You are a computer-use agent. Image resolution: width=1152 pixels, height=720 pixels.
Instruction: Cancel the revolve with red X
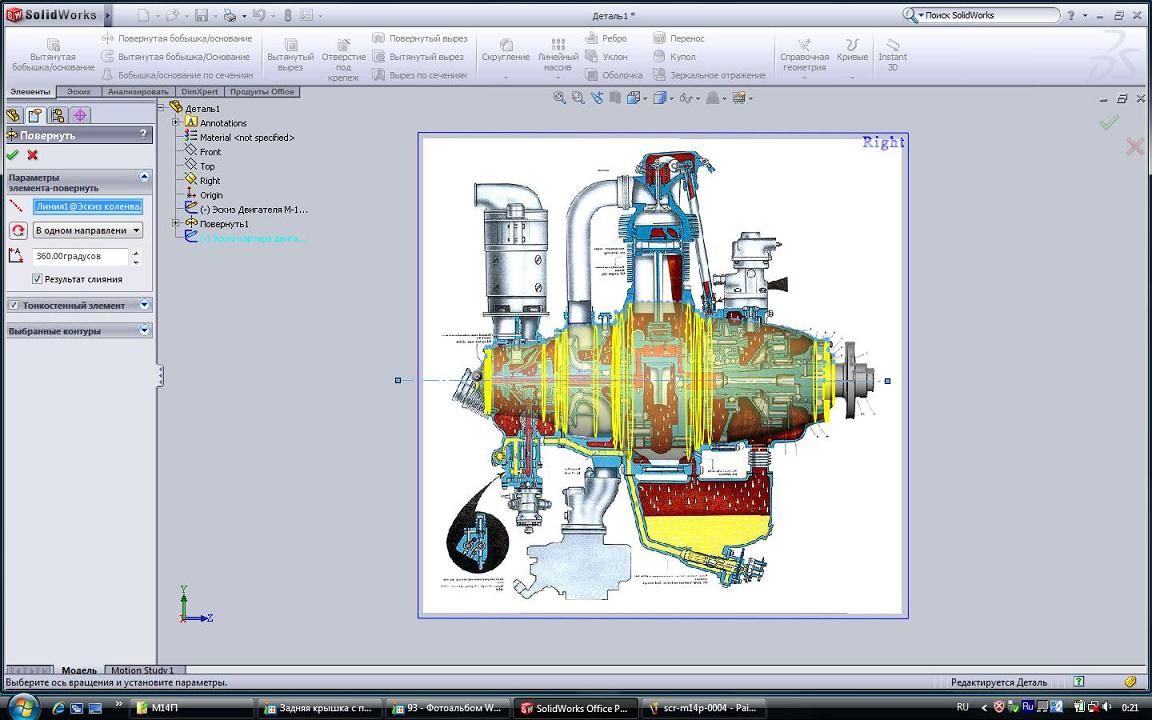point(32,155)
